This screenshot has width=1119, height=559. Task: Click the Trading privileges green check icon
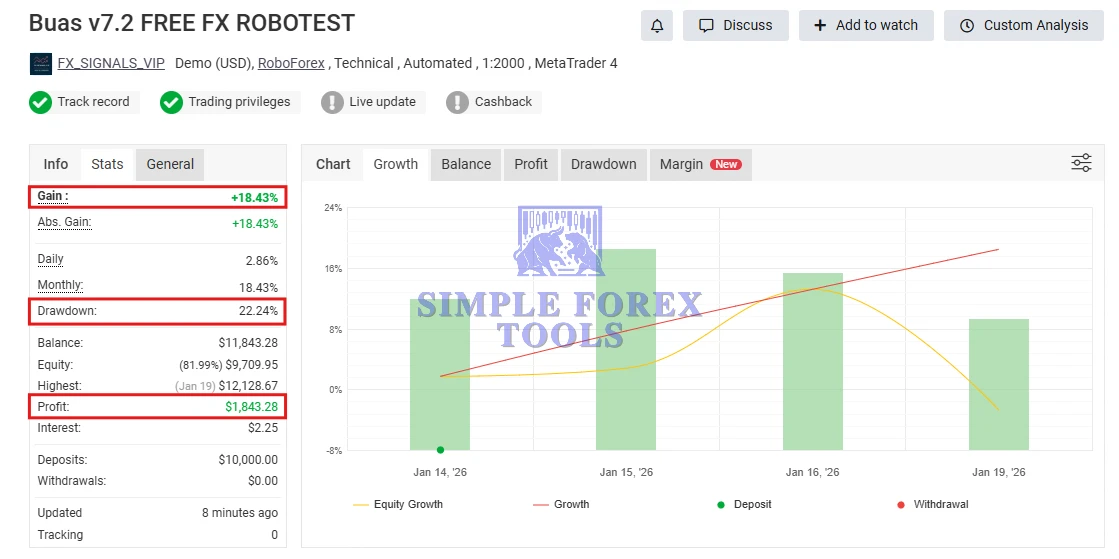pyautogui.click(x=171, y=102)
